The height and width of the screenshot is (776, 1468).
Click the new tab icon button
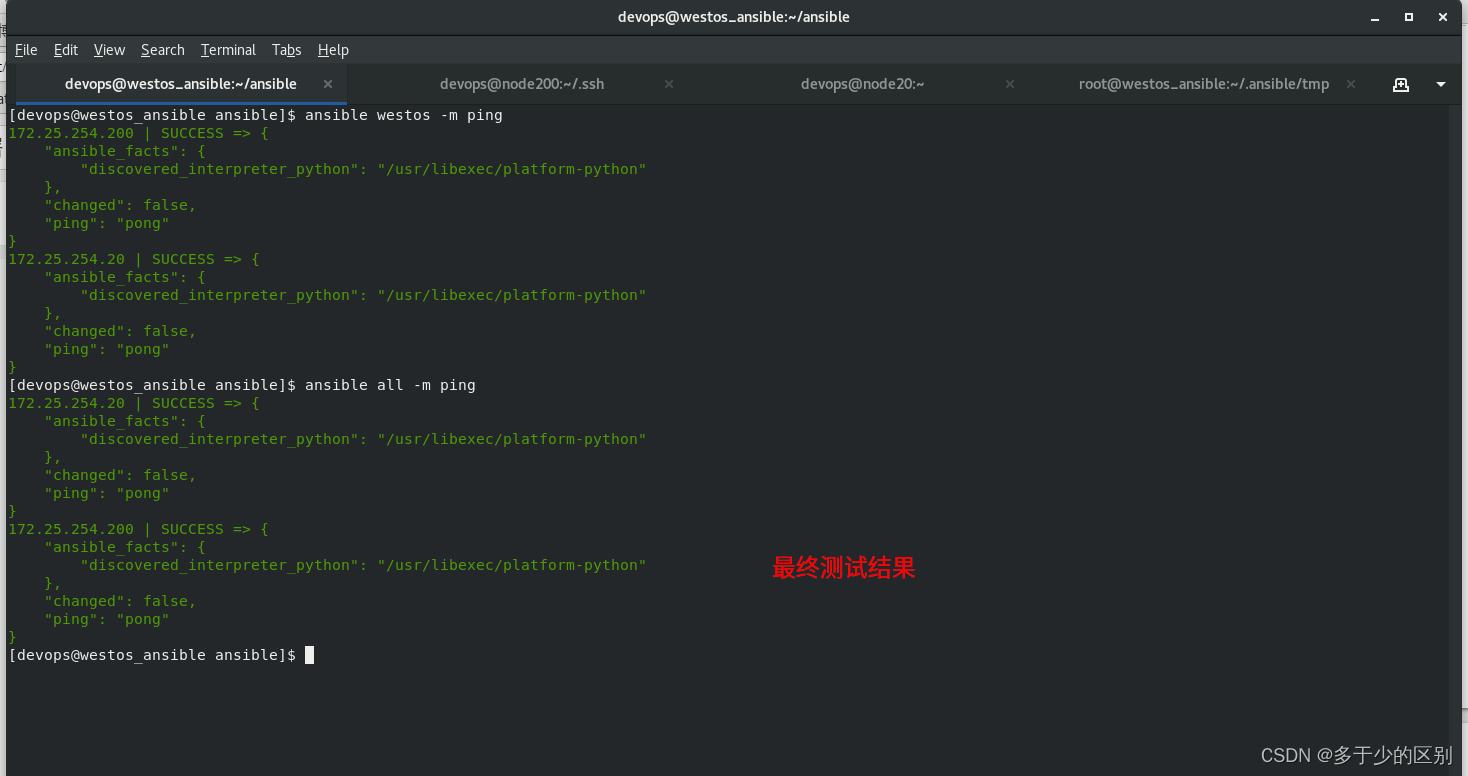point(1401,84)
